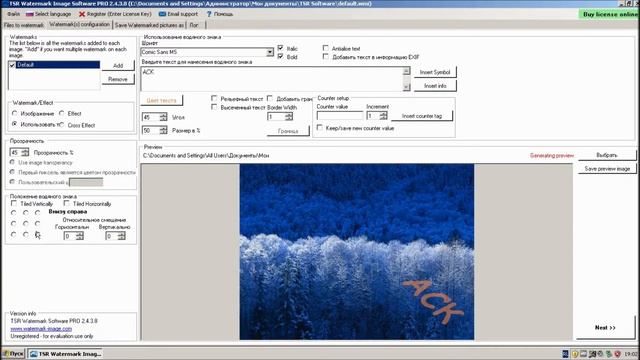Screen dimensions: 640x360
Task: Enable Высеченный текст checkbox
Action: (214, 107)
